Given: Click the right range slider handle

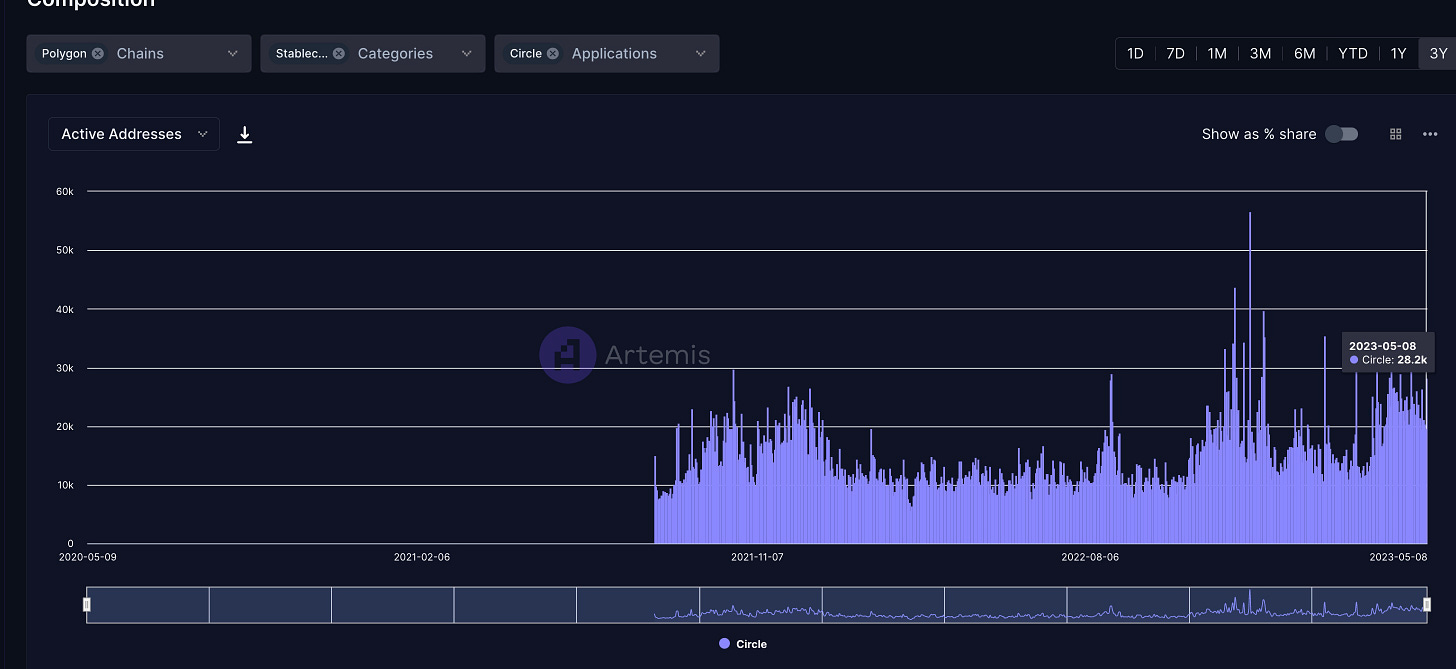Looking at the screenshot, I should (x=1427, y=604).
